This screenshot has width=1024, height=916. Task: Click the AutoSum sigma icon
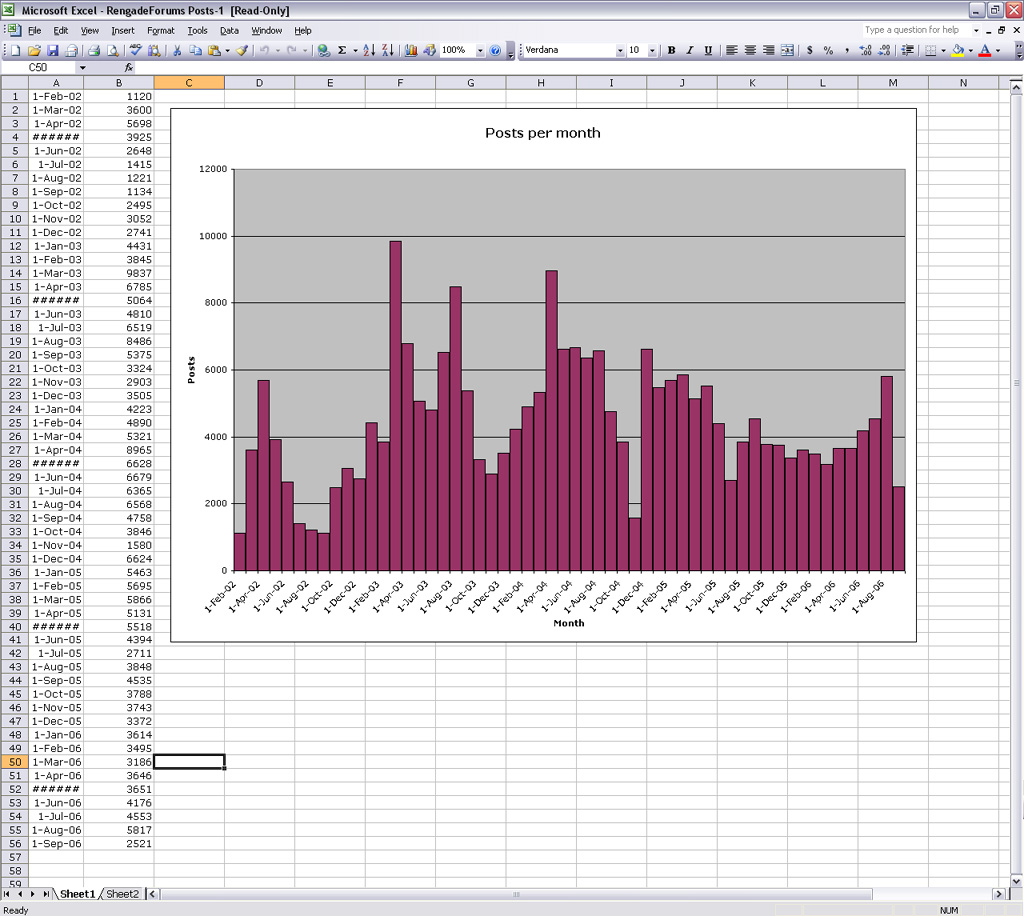click(x=342, y=50)
